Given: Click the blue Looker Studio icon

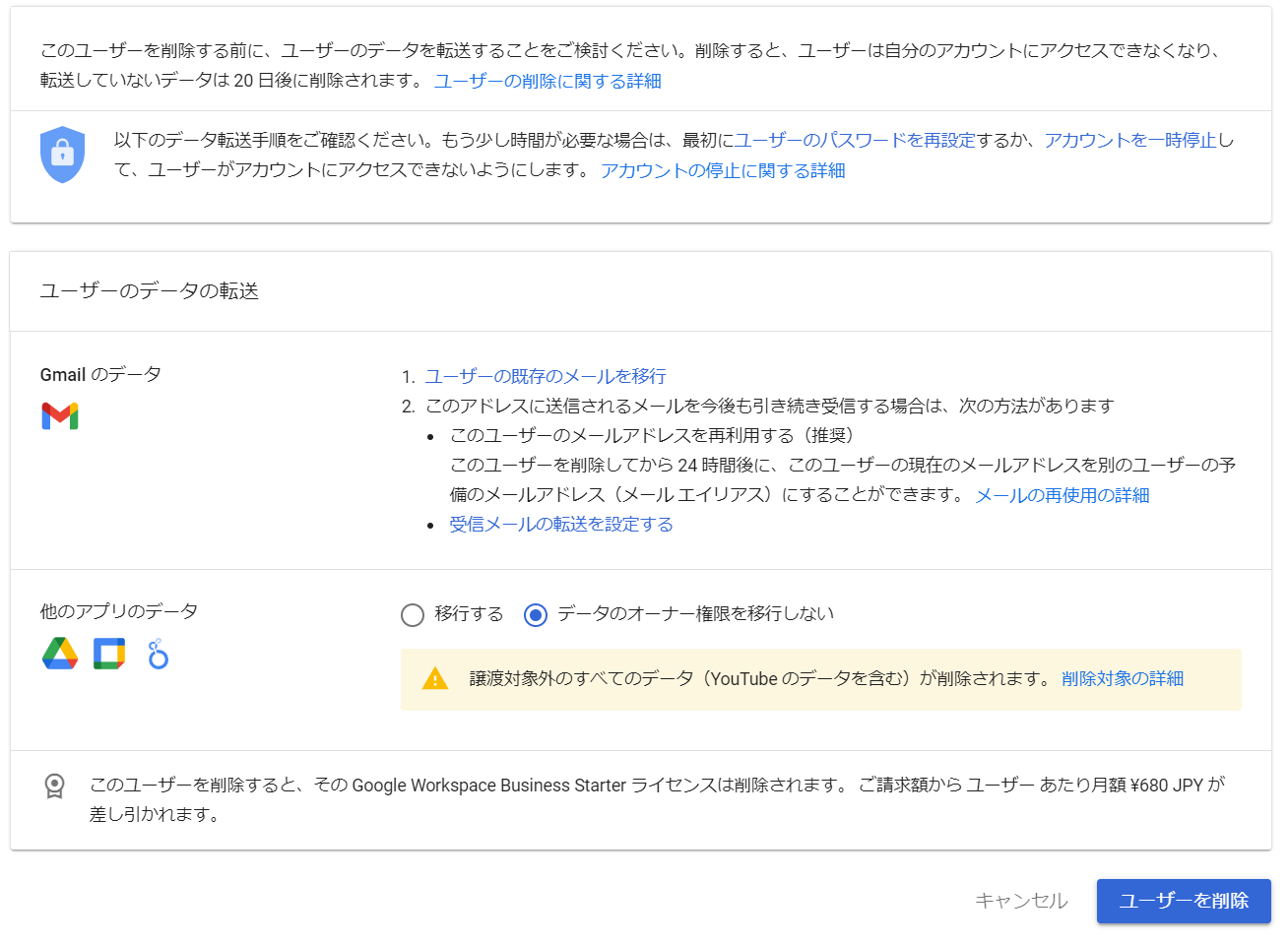Looking at the screenshot, I should 158,654.
